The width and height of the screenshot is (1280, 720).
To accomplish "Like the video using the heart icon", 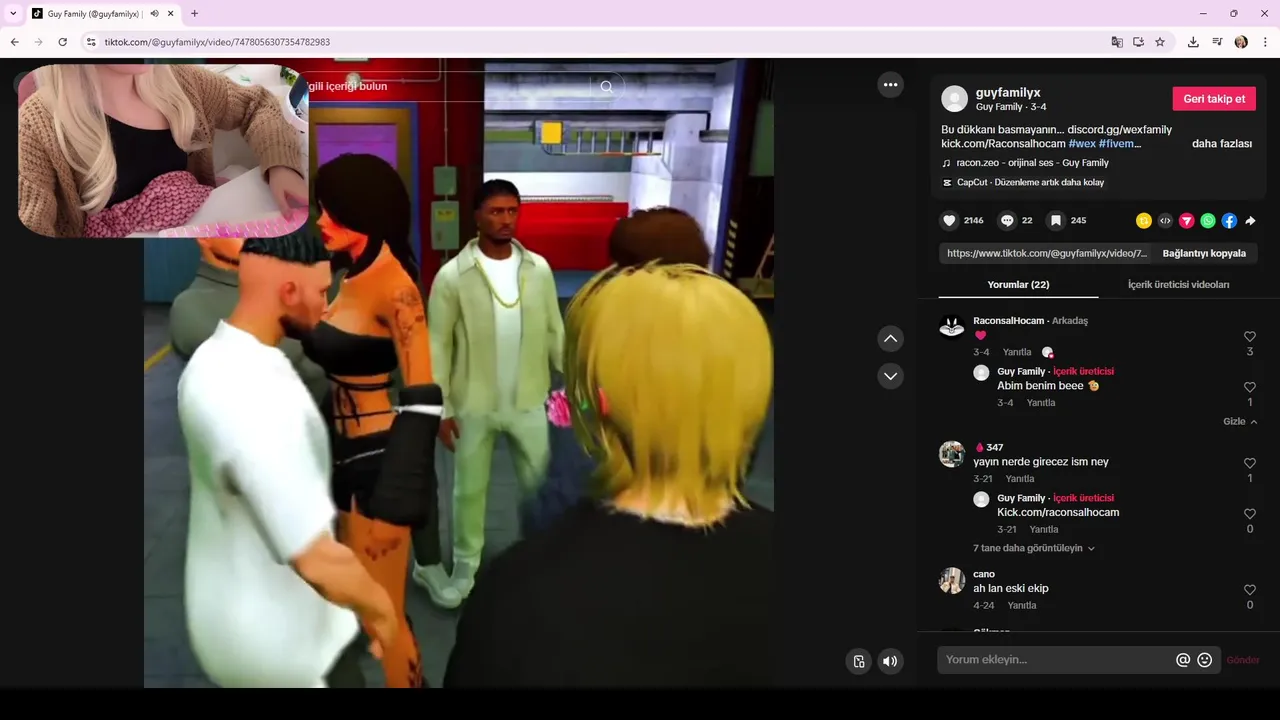I will pyautogui.click(x=949, y=221).
